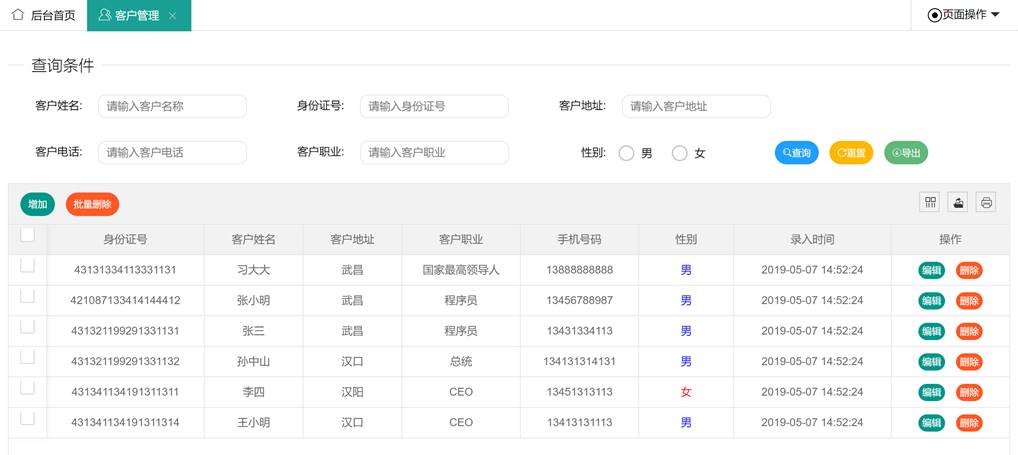Click the blue 查询 search button
The width and height of the screenshot is (1018, 455).
click(x=797, y=153)
